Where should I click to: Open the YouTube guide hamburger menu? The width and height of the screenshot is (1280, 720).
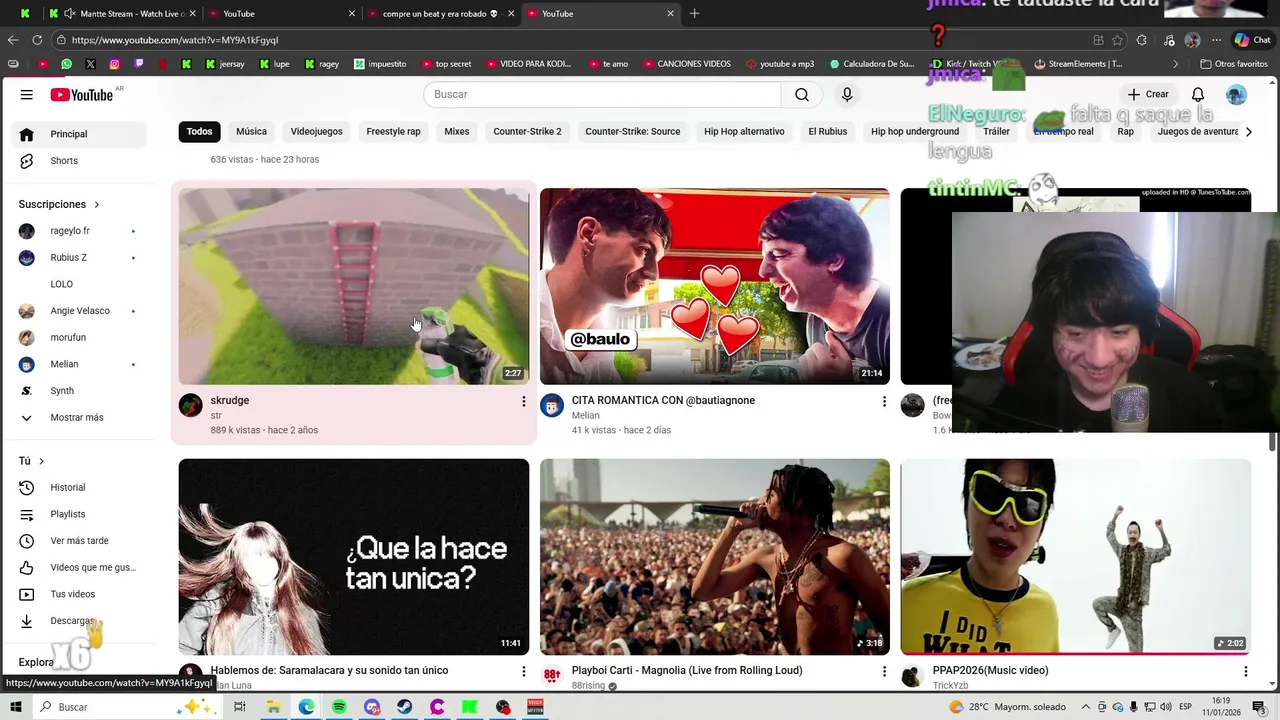pos(27,94)
